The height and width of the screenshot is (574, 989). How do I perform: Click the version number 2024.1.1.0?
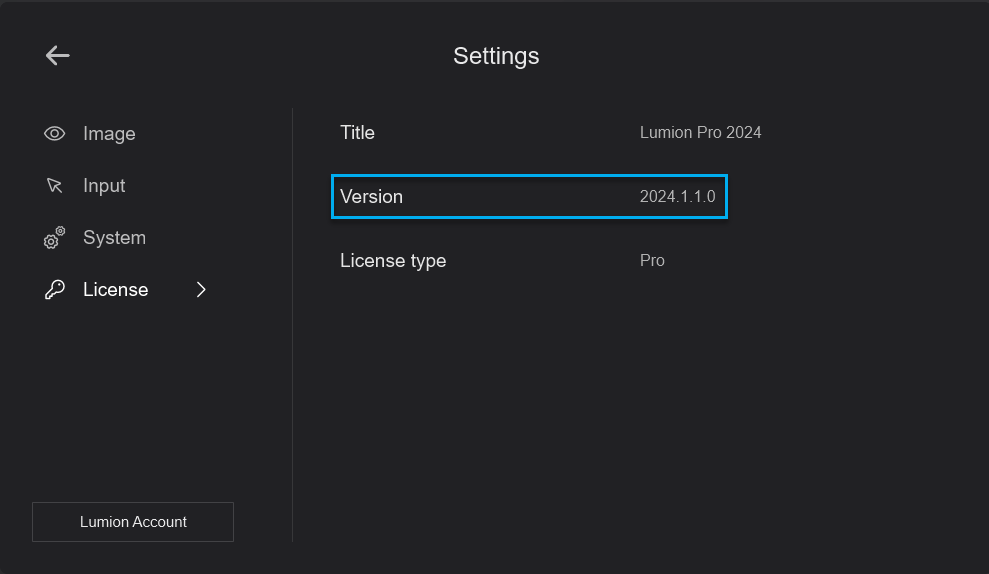tap(677, 197)
